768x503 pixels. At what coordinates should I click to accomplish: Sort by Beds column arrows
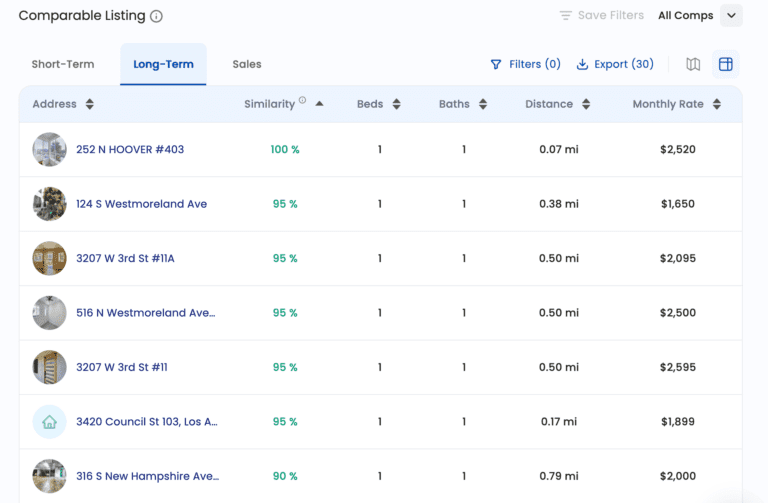click(396, 104)
